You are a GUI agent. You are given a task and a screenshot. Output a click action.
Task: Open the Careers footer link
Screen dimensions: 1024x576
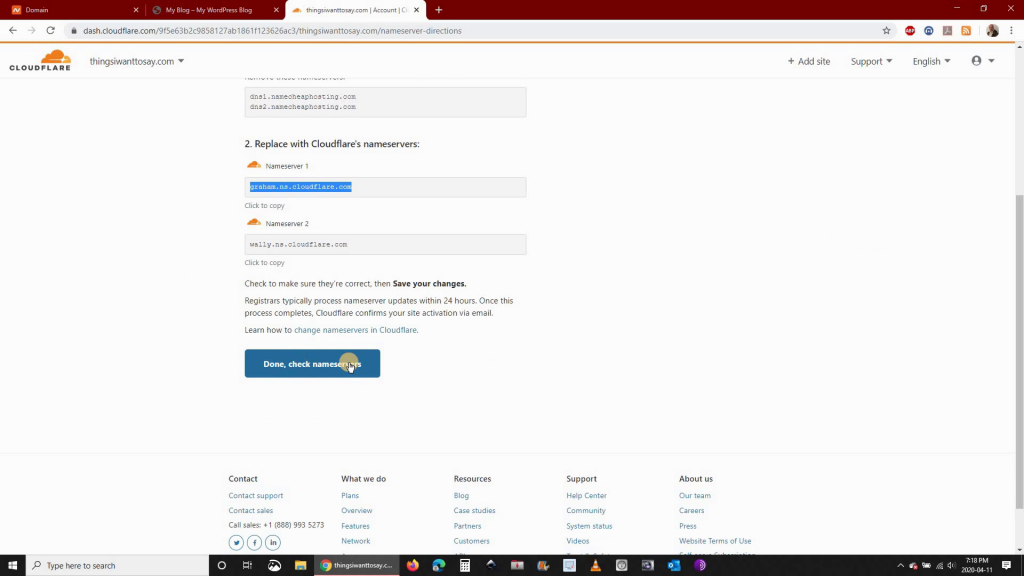tap(692, 511)
